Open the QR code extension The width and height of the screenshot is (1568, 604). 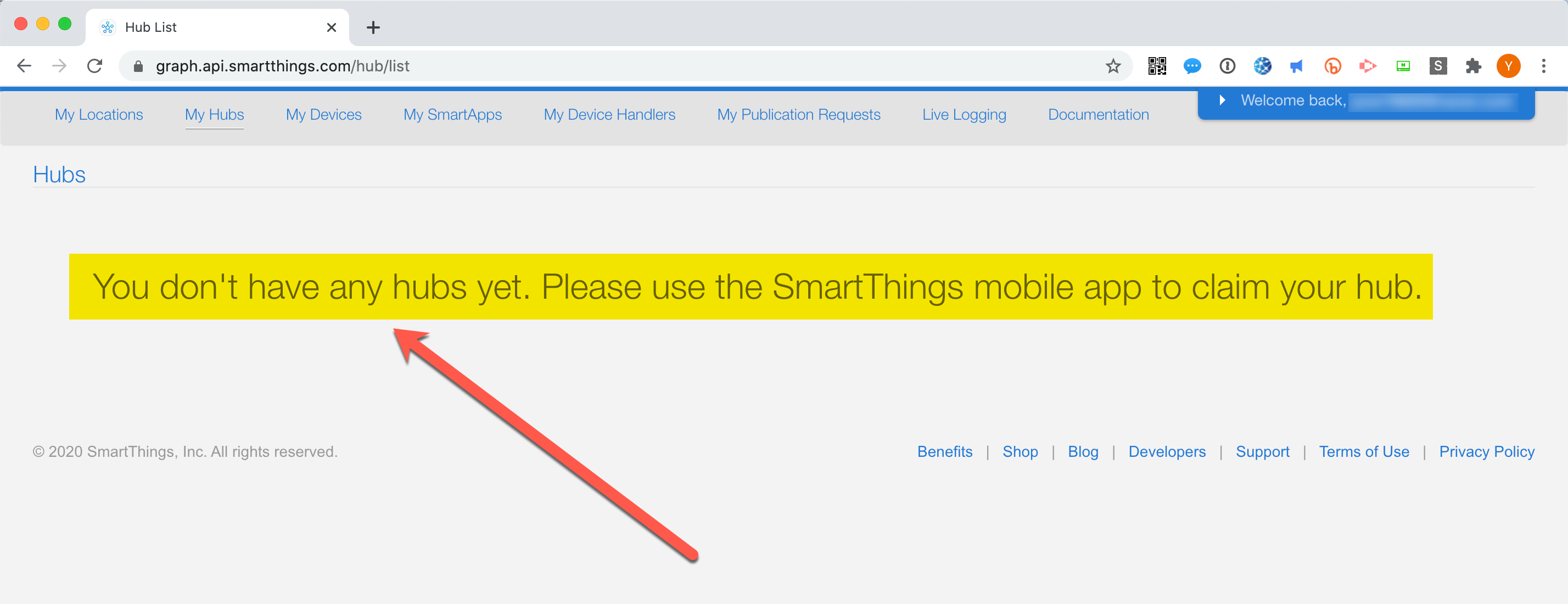coord(1157,66)
